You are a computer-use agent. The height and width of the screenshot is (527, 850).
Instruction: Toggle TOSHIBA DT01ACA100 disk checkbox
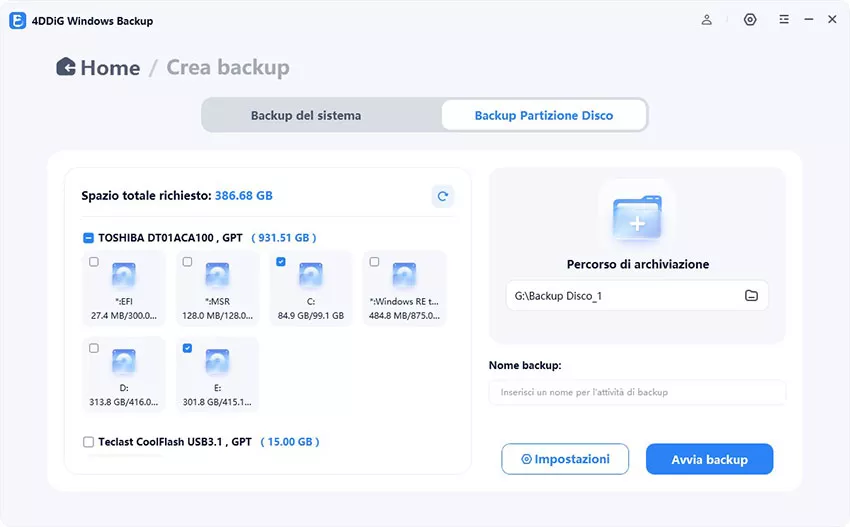pos(88,238)
